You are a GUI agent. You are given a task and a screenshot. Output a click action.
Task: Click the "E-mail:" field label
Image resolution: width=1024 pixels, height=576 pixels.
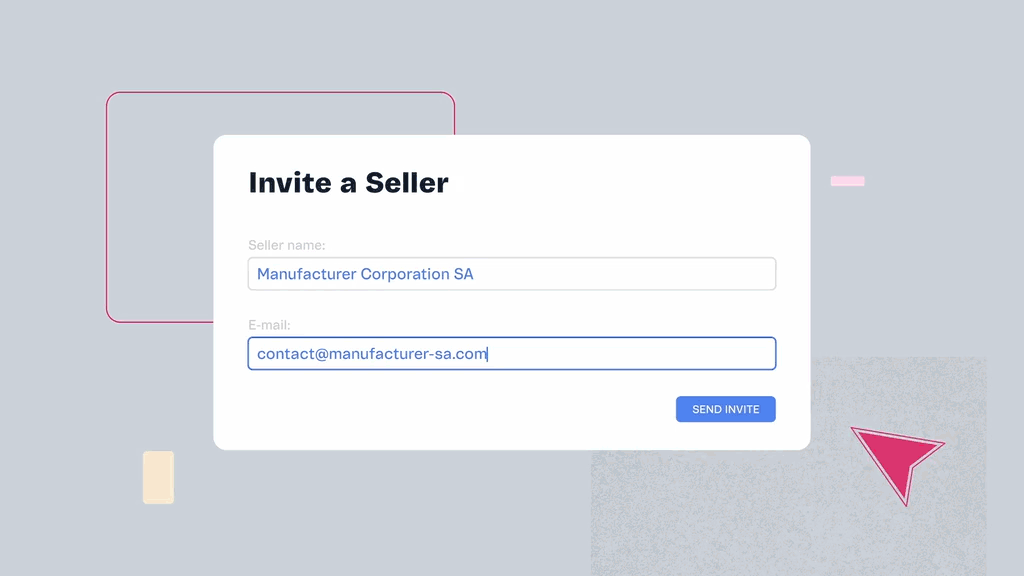(269, 325)
